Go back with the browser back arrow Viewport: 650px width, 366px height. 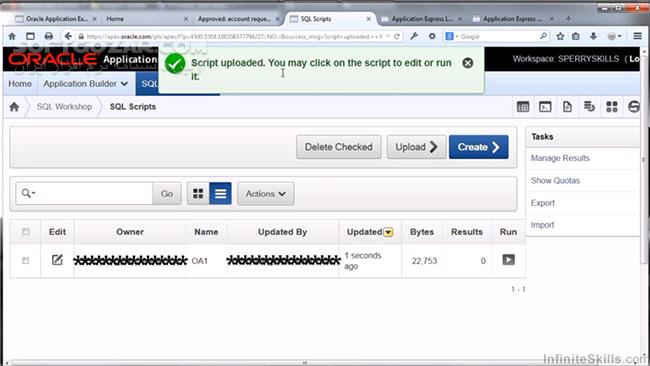pos(68,36)
